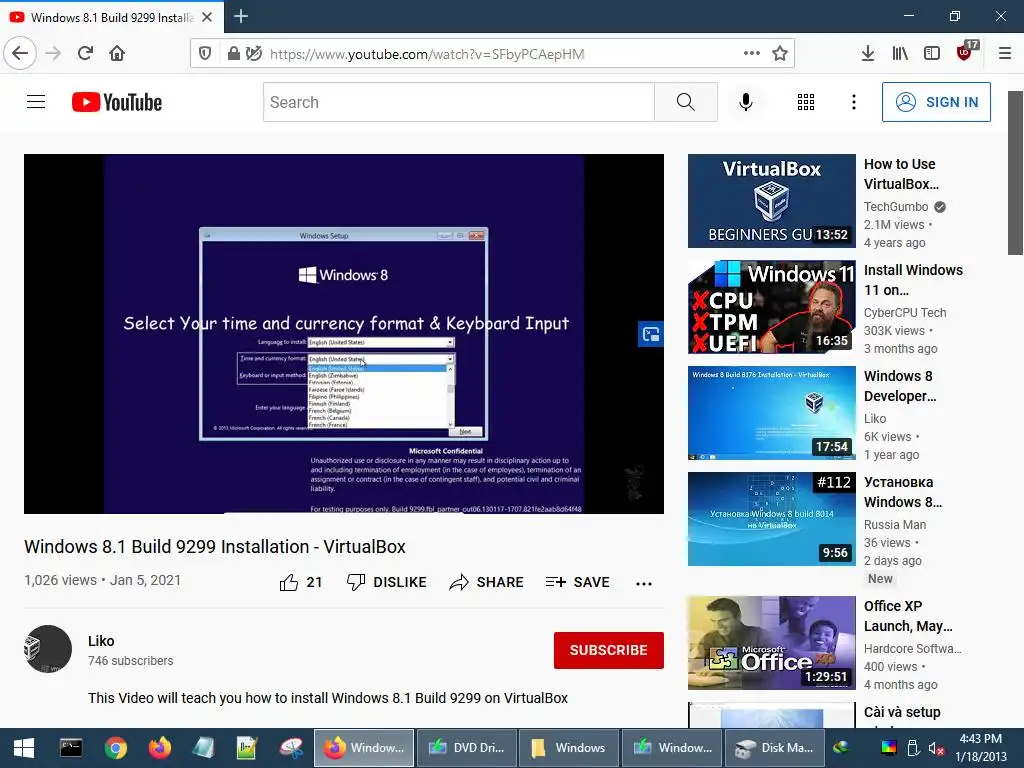The image size is (1024, 768).
Task: Open the Установка Windows 8 video title
Action: point(903,492)
